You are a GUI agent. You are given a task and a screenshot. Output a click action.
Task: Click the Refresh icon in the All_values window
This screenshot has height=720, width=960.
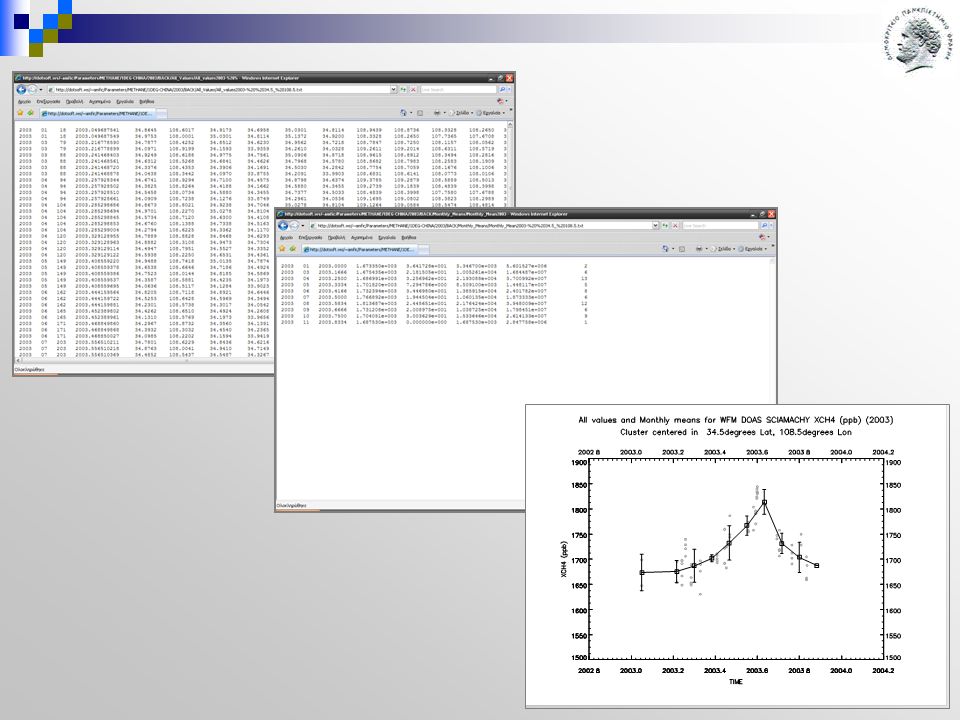403,89
